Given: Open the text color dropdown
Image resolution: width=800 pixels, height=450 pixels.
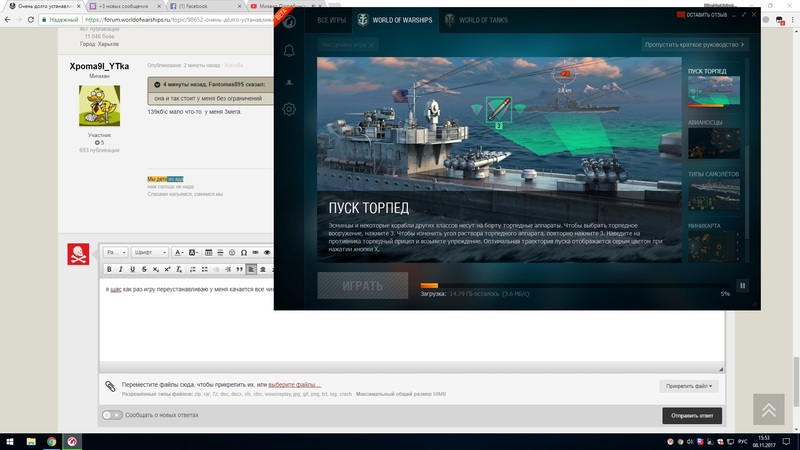Looking at the screenshot, I should [x=178, y=253].
